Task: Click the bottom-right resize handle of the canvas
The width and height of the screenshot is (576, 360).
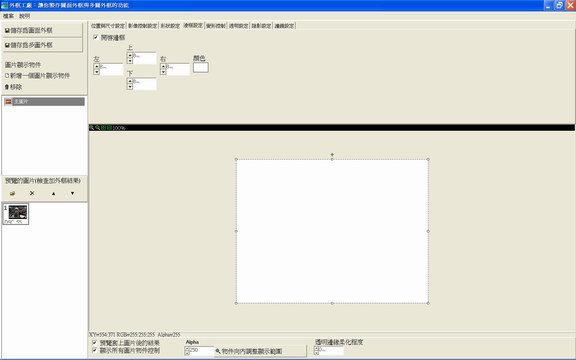Action: (x=428, y=303)
